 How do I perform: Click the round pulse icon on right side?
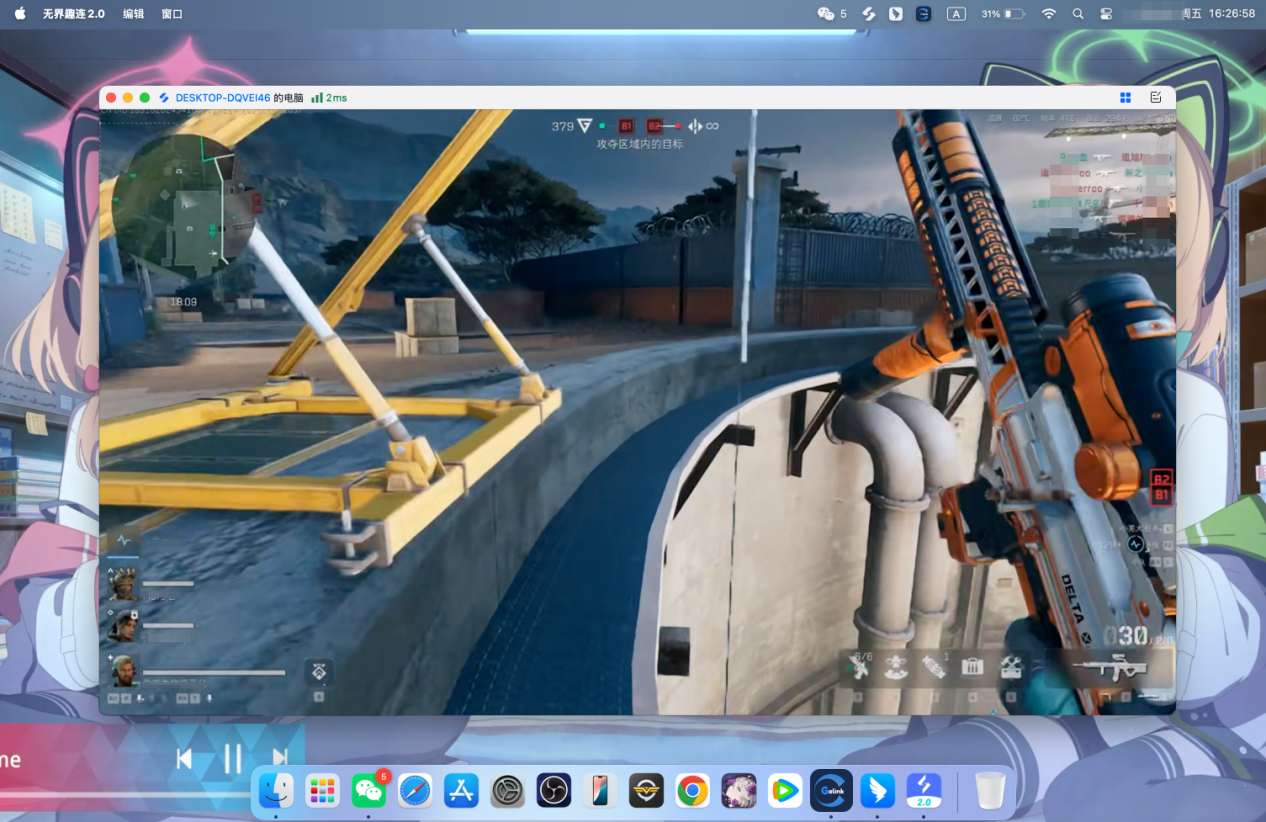coord(1136,544)
